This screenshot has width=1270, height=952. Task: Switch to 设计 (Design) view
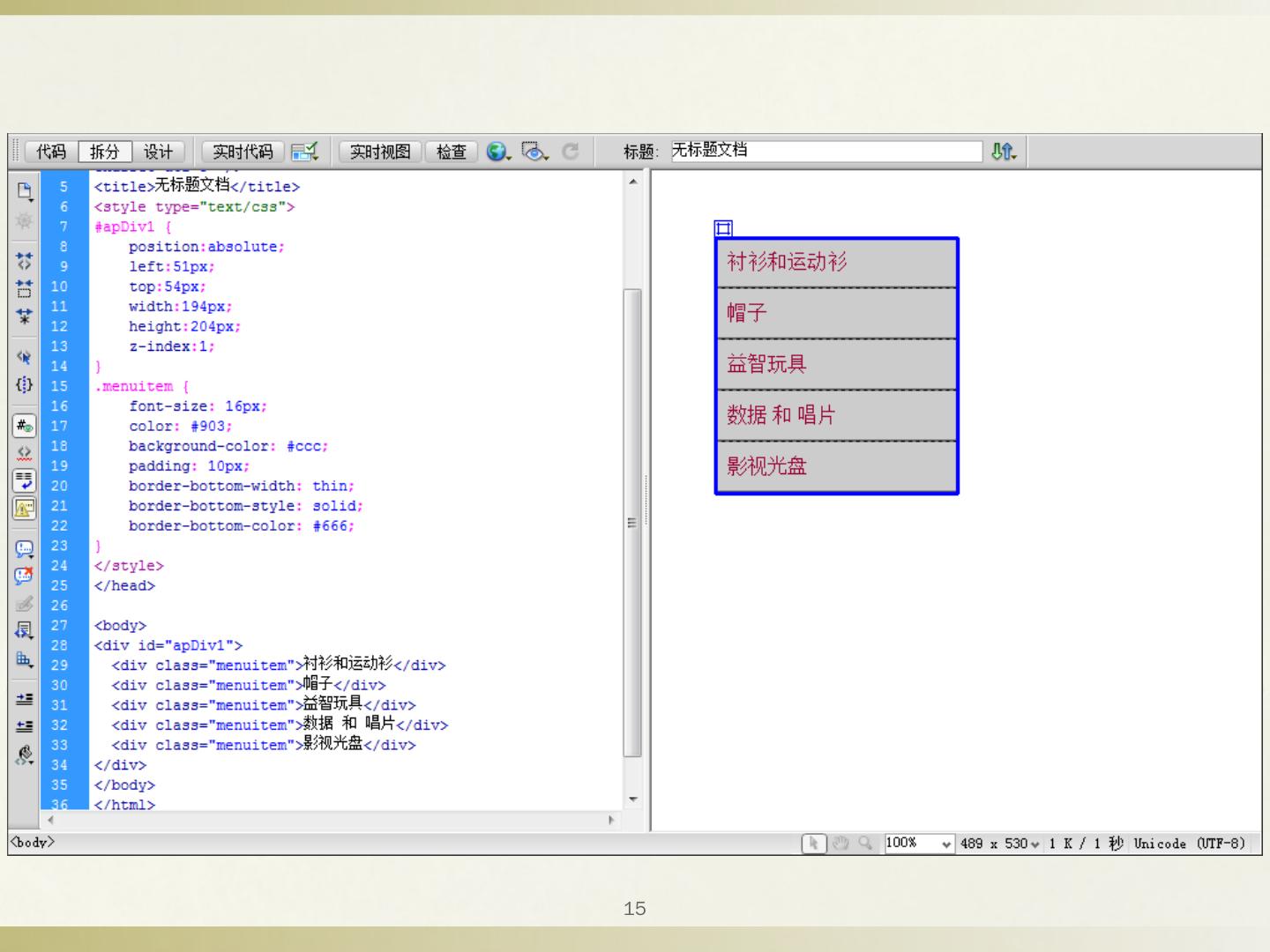tap(159, 152)
